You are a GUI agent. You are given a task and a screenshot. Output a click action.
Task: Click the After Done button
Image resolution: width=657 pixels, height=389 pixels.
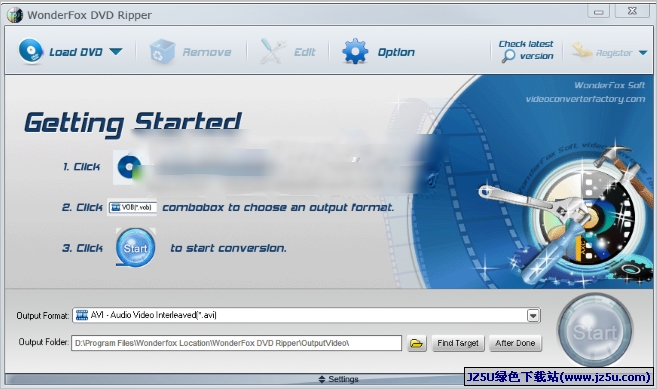pyautogui.click(x=515, y=343)
